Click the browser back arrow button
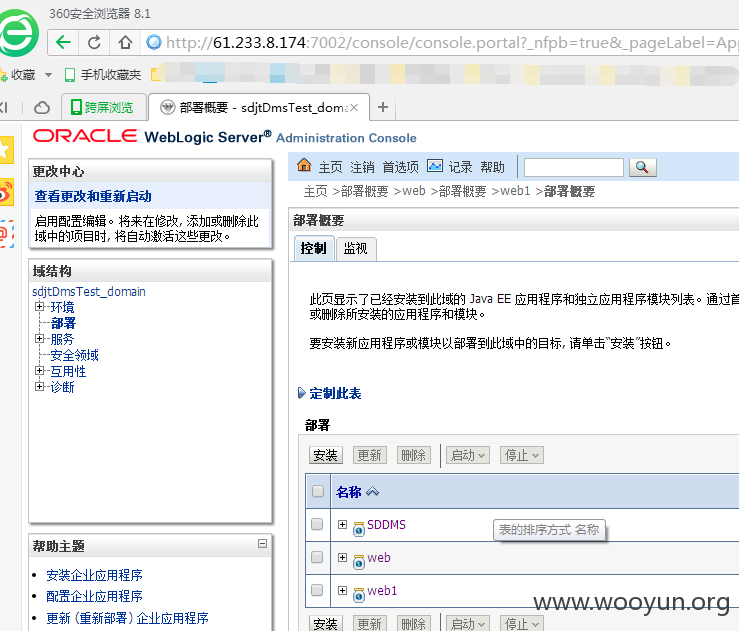Image resolution: width=739 pixels, height=631 pixels. (x=64, y=42)
